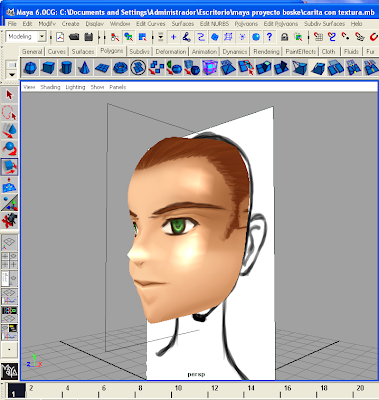The image size is (379, 400).
Task: Click the current frame 1 marker
Action: tap(16, 391)
